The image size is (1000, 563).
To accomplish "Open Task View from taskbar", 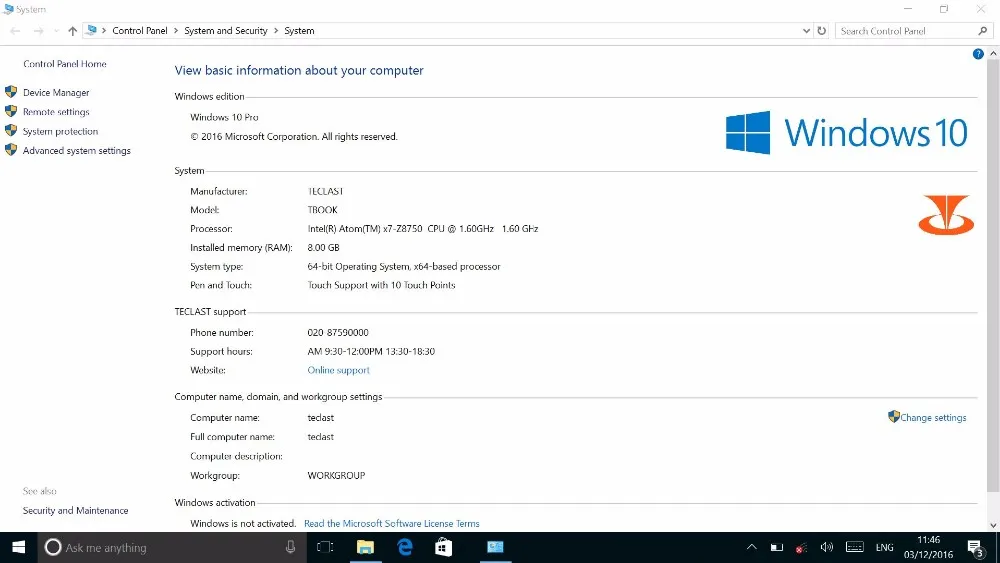I will pos(325,547).
